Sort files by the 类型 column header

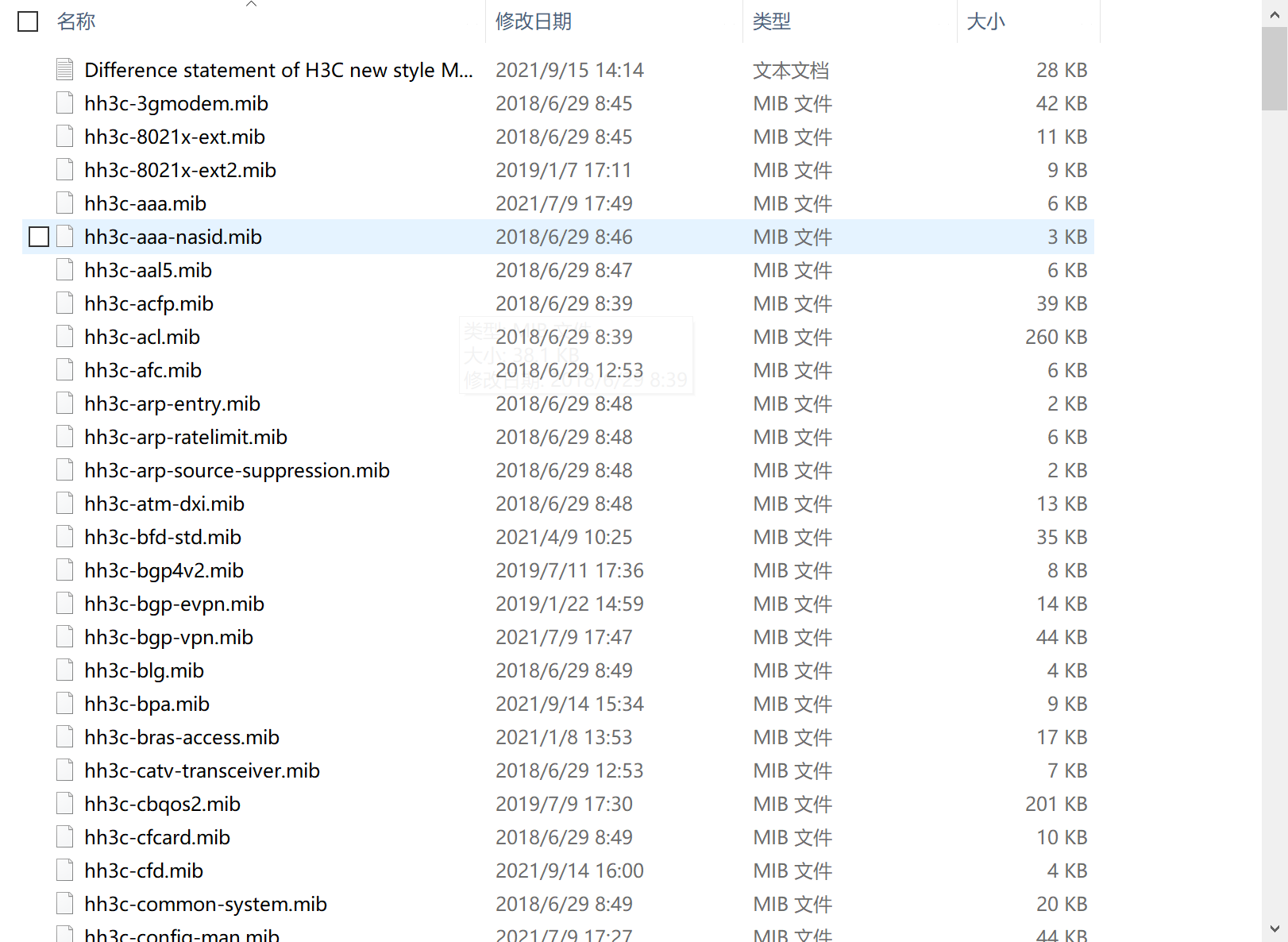coord(772,21)
